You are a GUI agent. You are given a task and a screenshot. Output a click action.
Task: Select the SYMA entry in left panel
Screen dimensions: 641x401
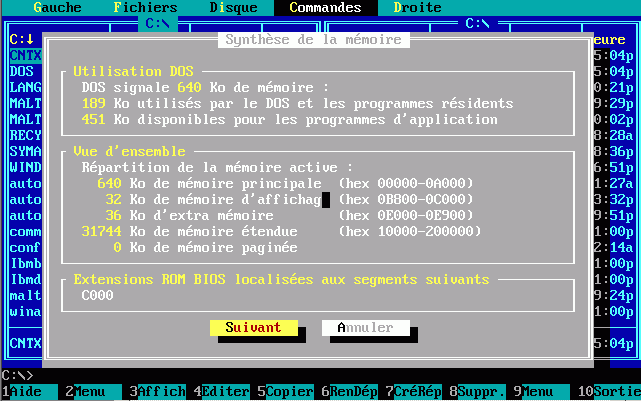pos(25,151)
